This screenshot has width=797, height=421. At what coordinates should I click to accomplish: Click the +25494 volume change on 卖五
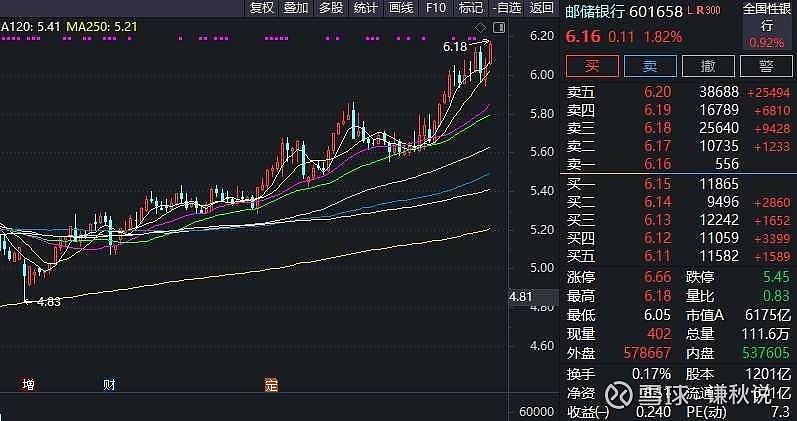769,93
